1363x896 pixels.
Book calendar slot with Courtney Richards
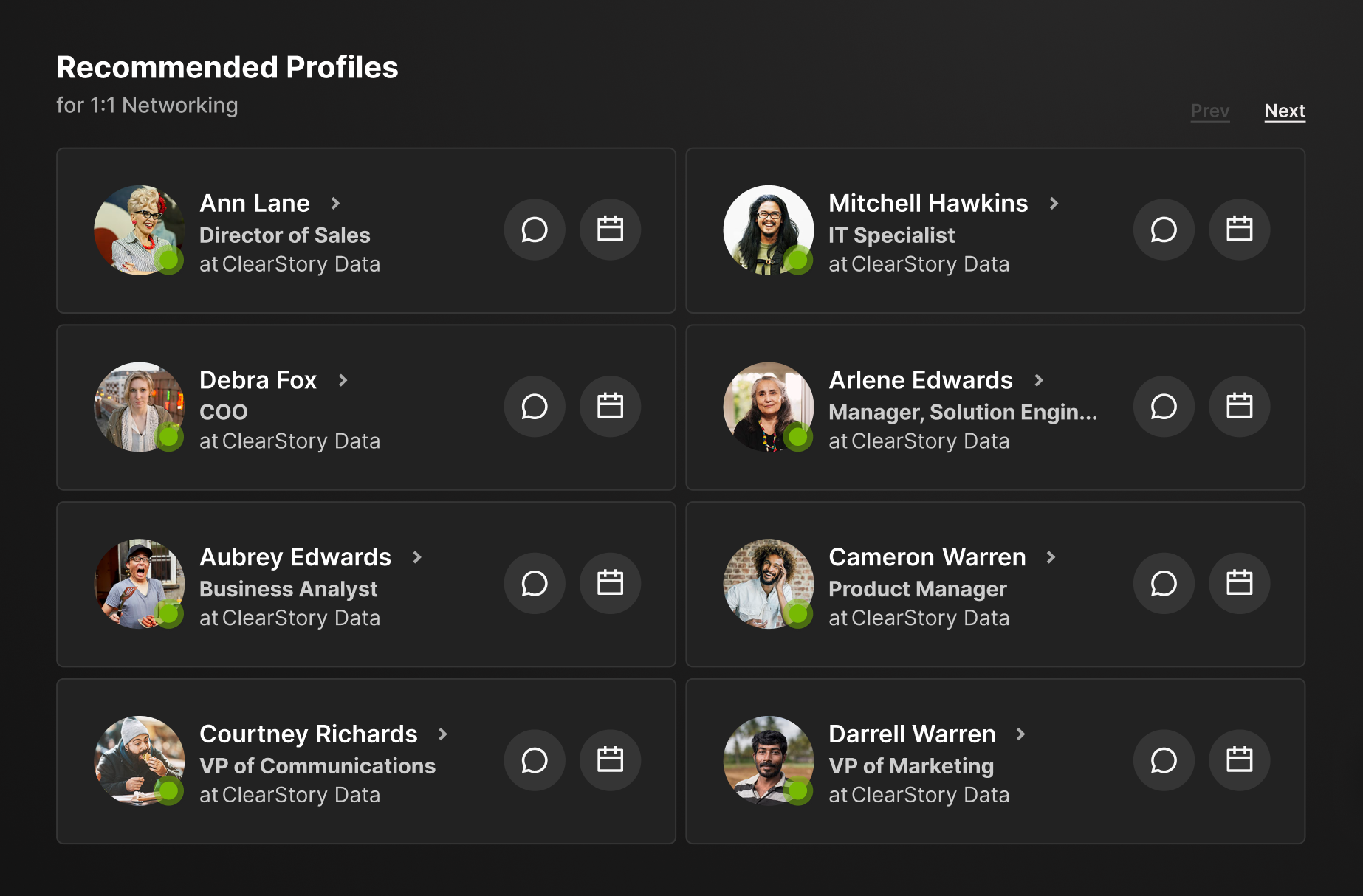coord(610,760)
